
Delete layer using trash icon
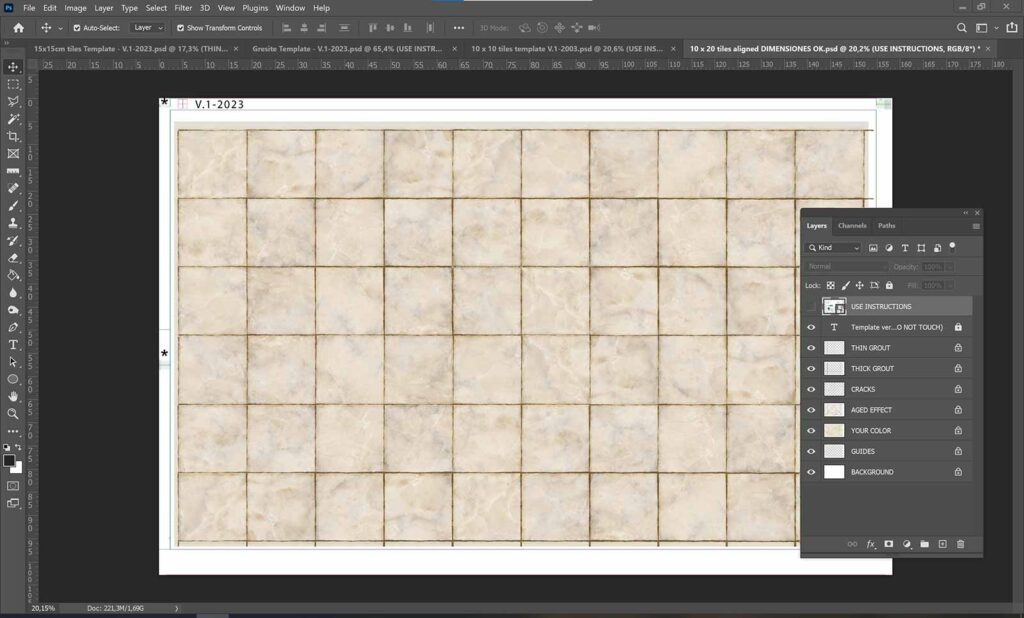pos(960,544)
